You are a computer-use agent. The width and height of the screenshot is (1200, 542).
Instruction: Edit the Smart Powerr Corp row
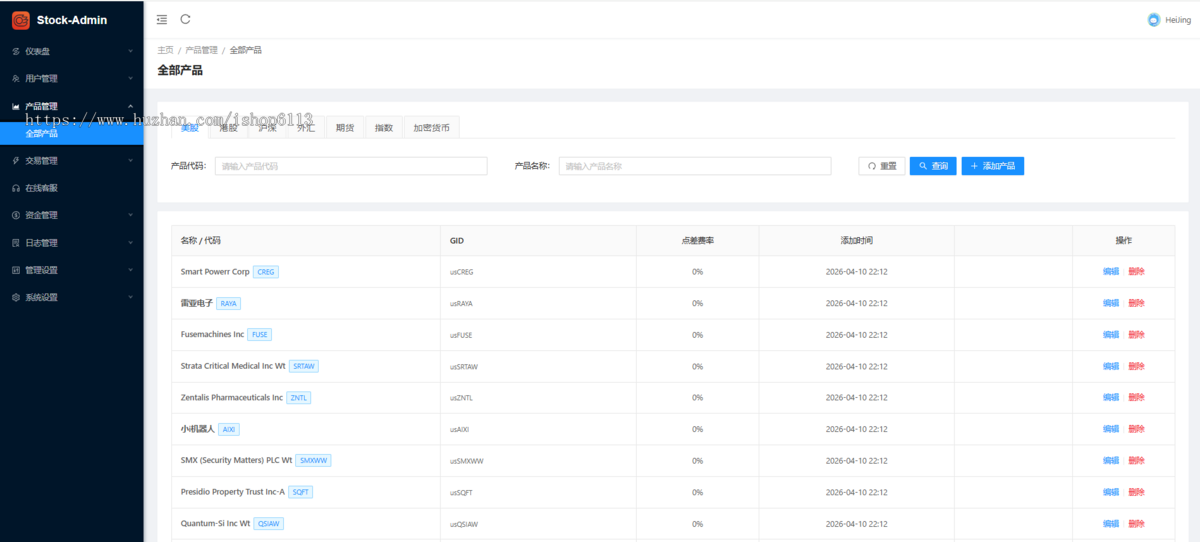[1111, 272]
